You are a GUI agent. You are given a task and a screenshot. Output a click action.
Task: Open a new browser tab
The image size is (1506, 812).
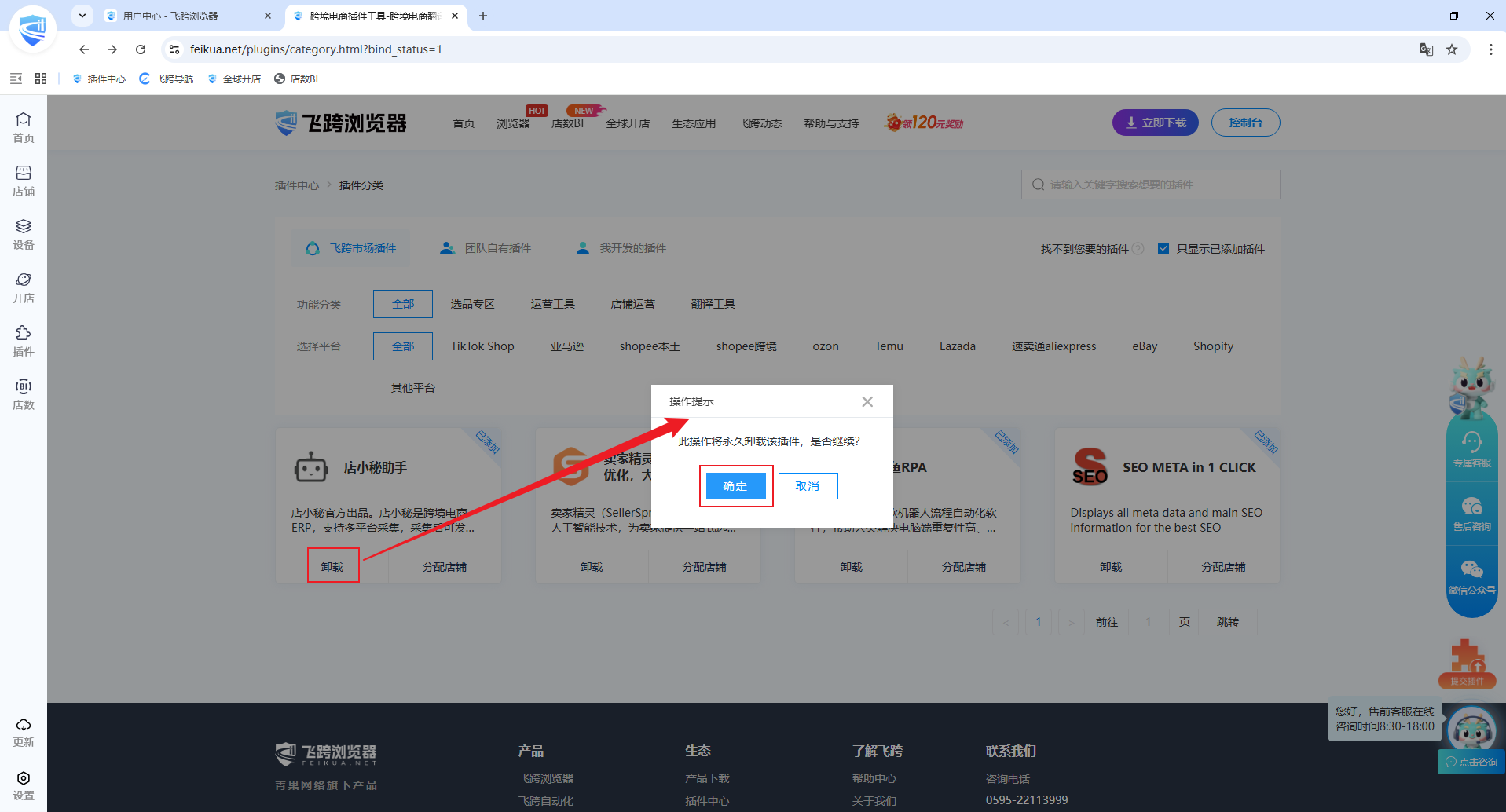pyautogui.click(x=483, y=16)
